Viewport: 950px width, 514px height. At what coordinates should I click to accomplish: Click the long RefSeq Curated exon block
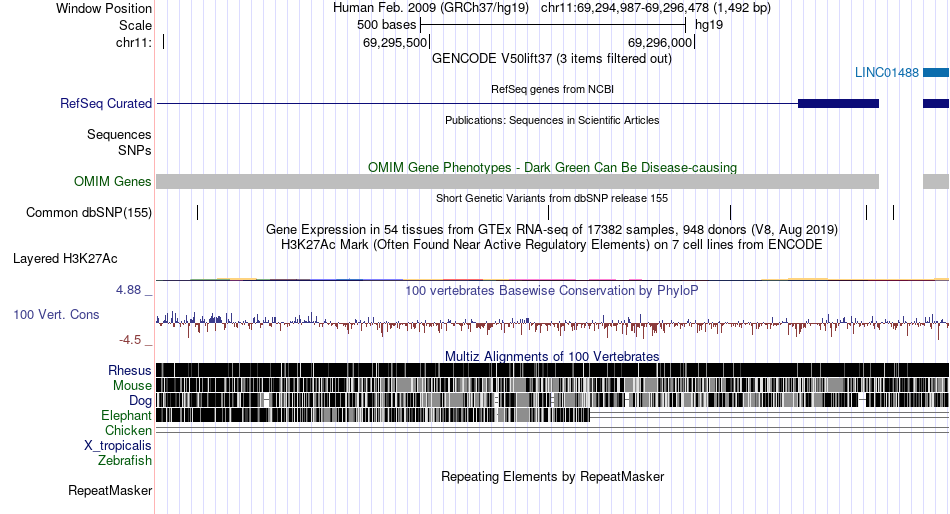point(838,104)
